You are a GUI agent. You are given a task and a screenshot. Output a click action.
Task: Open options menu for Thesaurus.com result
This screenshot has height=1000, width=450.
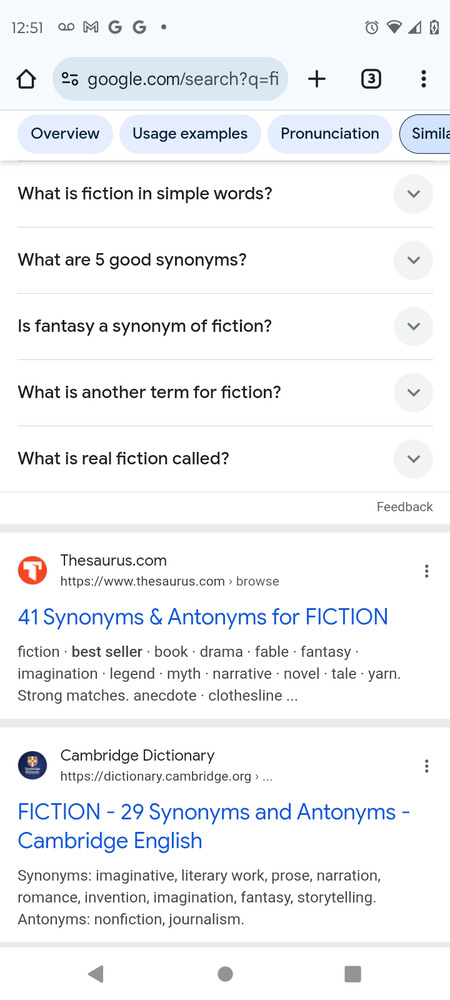click(426, 571)
